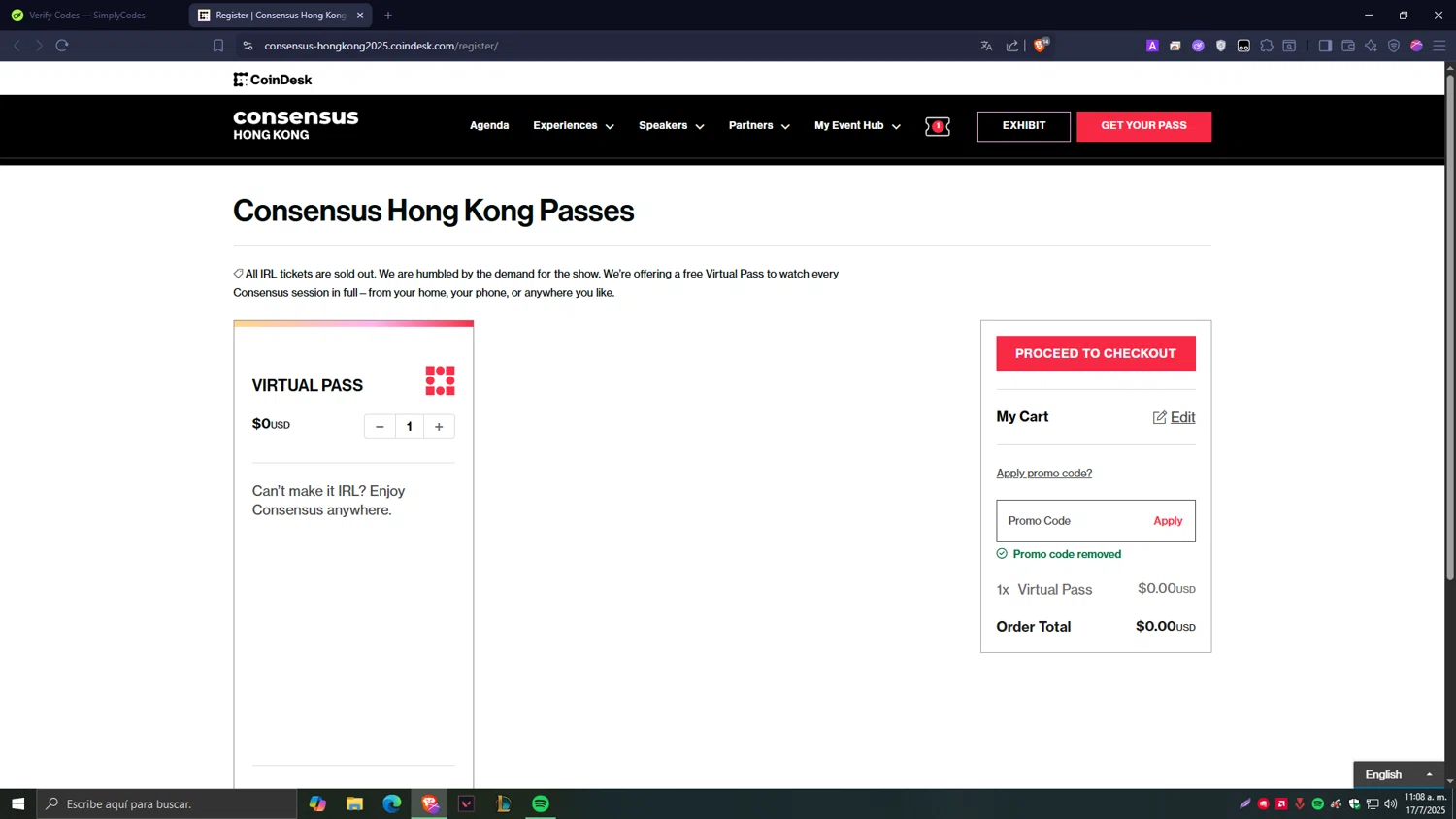This screenshot has height=819, width=1456.
Task: Open the English language selector
Action: [1399, 774]
